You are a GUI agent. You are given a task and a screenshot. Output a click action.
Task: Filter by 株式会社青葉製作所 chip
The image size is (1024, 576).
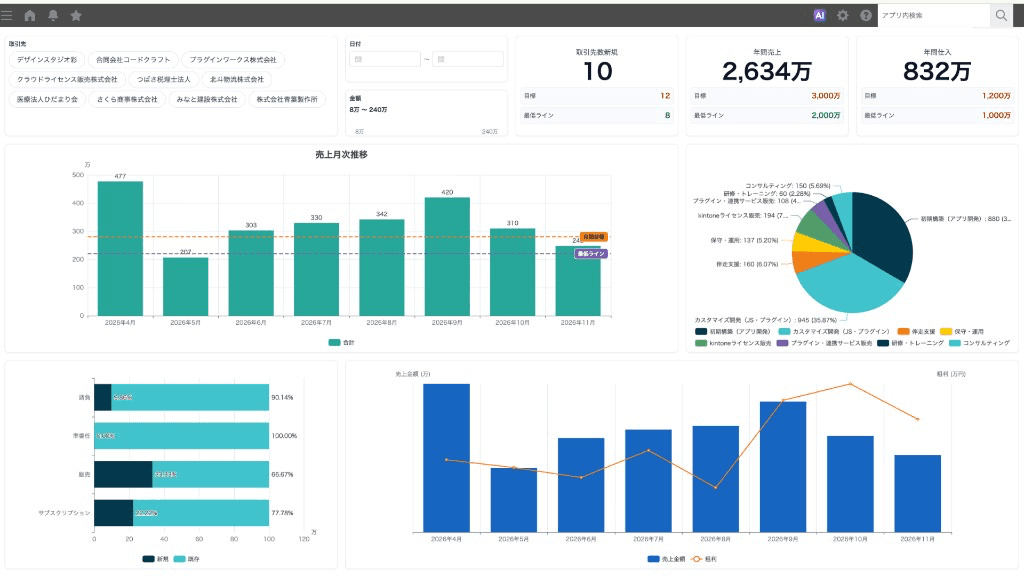[x=287, y=99]
